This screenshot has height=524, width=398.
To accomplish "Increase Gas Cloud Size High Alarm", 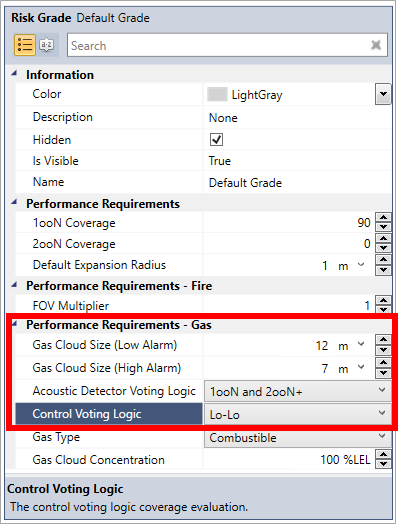I will coord(383,363).
